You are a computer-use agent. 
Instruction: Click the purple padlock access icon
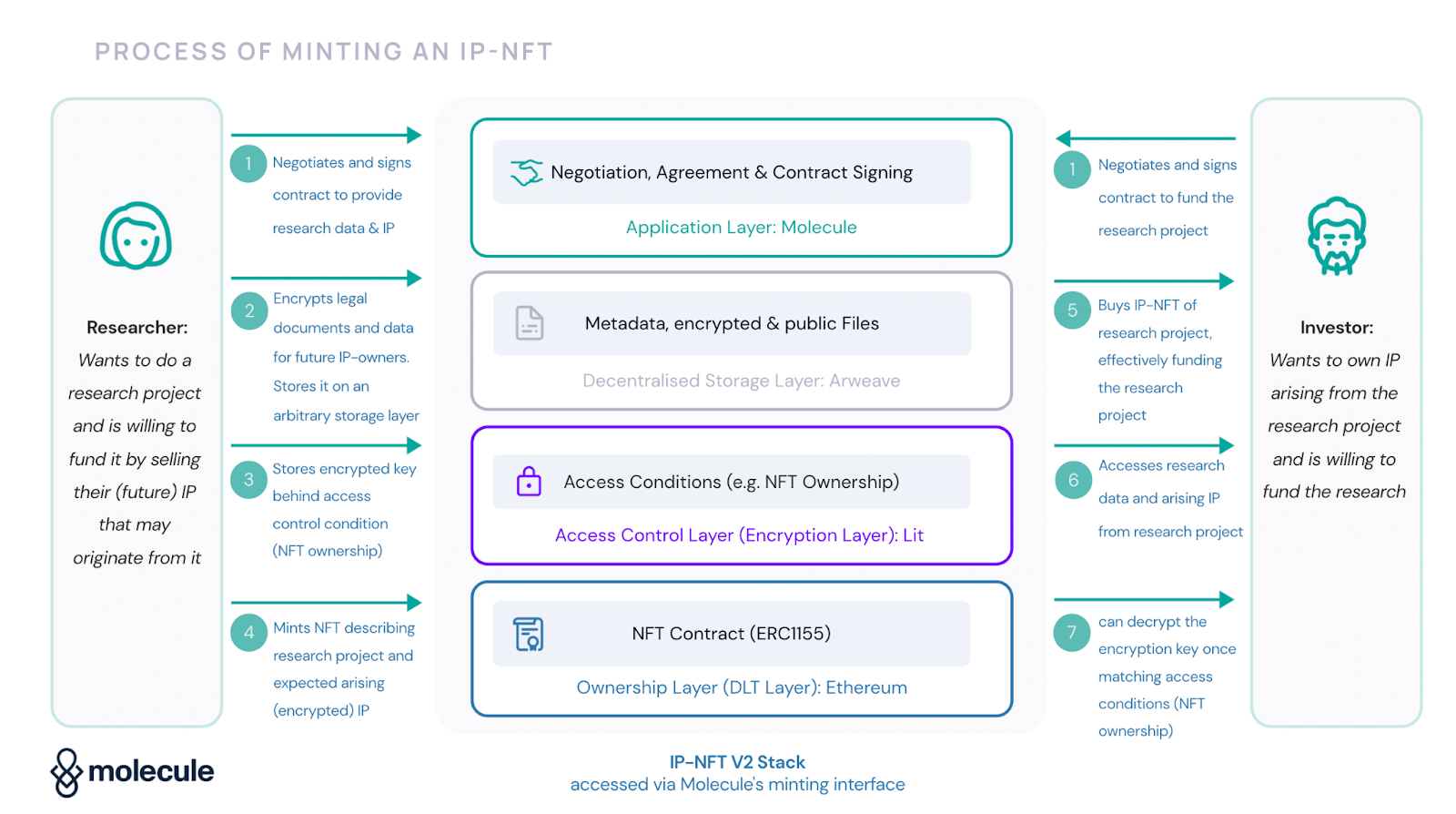[529, 481]
